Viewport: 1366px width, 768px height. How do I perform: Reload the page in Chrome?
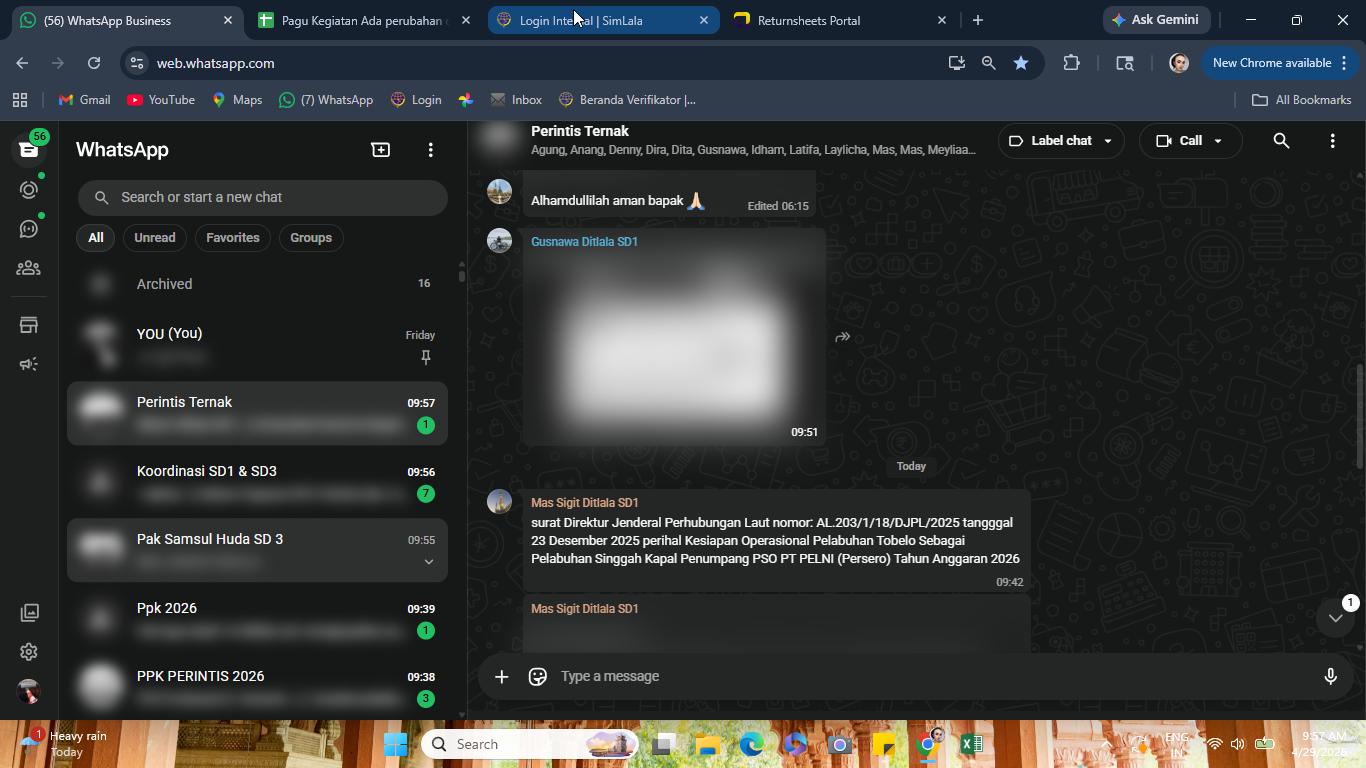coord(94,63)
